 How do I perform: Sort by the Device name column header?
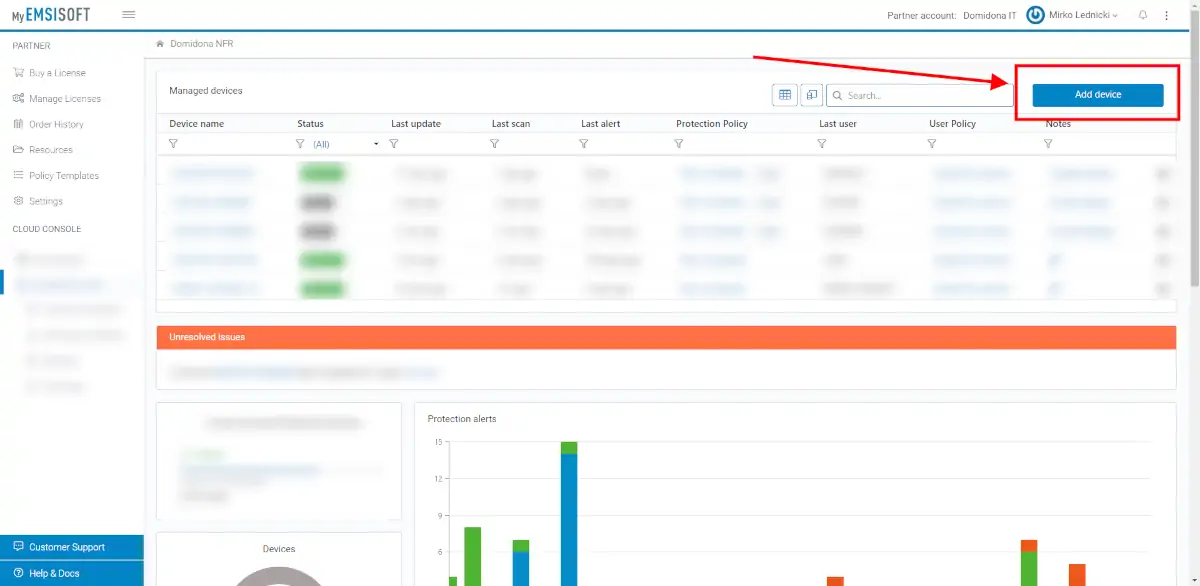point(196,124)
